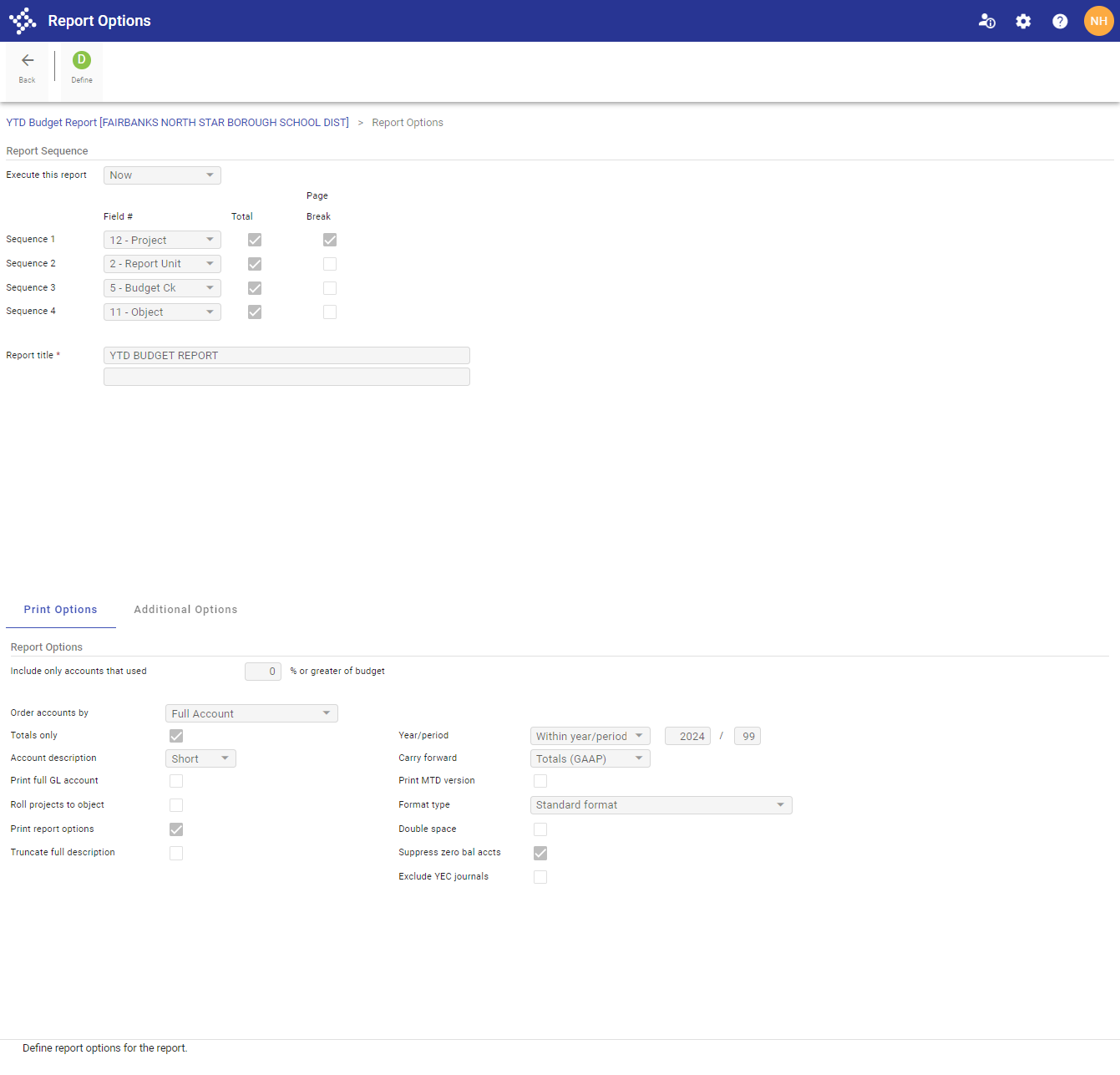Viewport: 1120px width, 1075px height.
Task: Switch to Print Options tab
Action: [x=60, y=610]
